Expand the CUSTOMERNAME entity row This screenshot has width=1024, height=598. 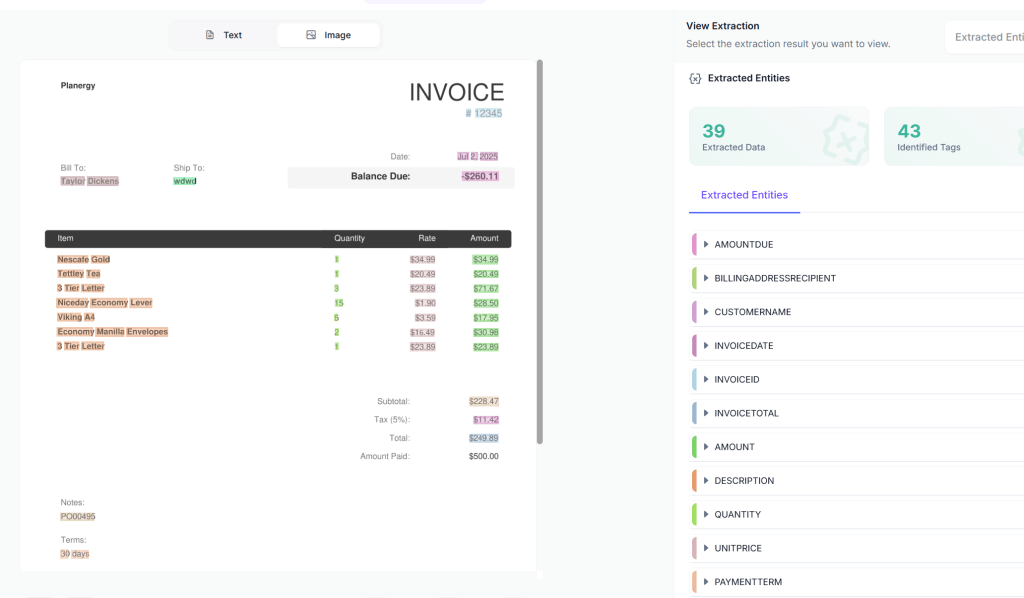tap(752, 312)
